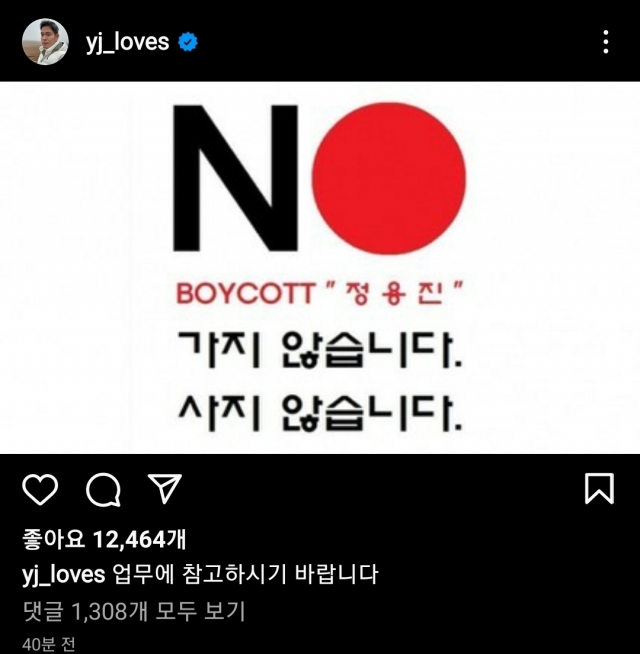
Task: Open the yj_loves username in the post header
Action: (x=128, y=43)
